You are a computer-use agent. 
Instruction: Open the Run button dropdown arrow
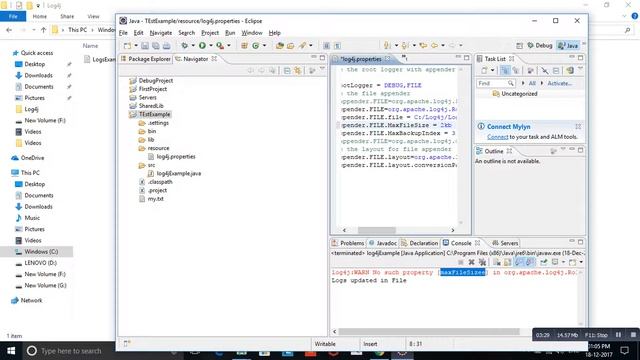[211, 46]
